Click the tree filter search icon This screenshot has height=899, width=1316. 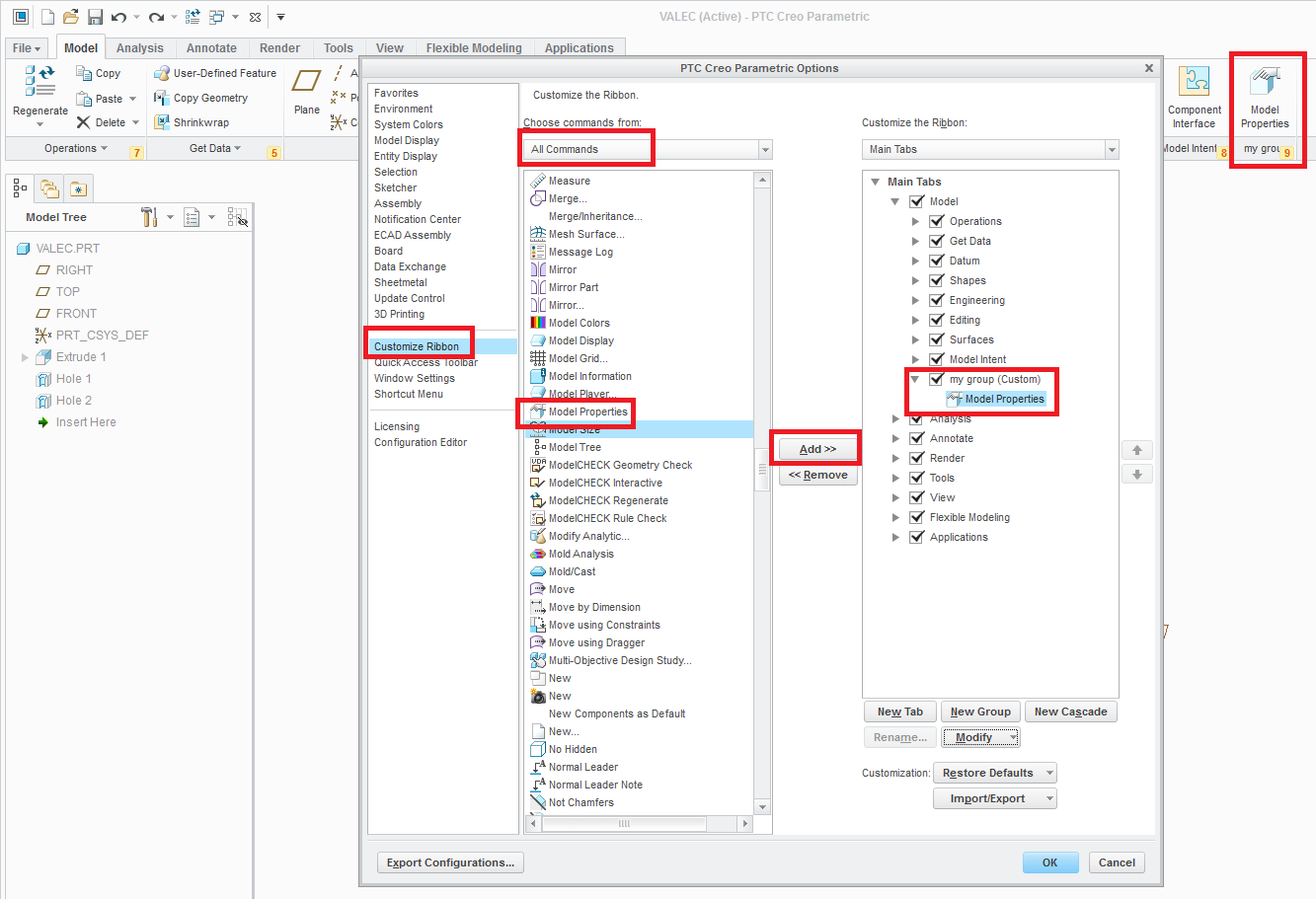pos(238,217)
